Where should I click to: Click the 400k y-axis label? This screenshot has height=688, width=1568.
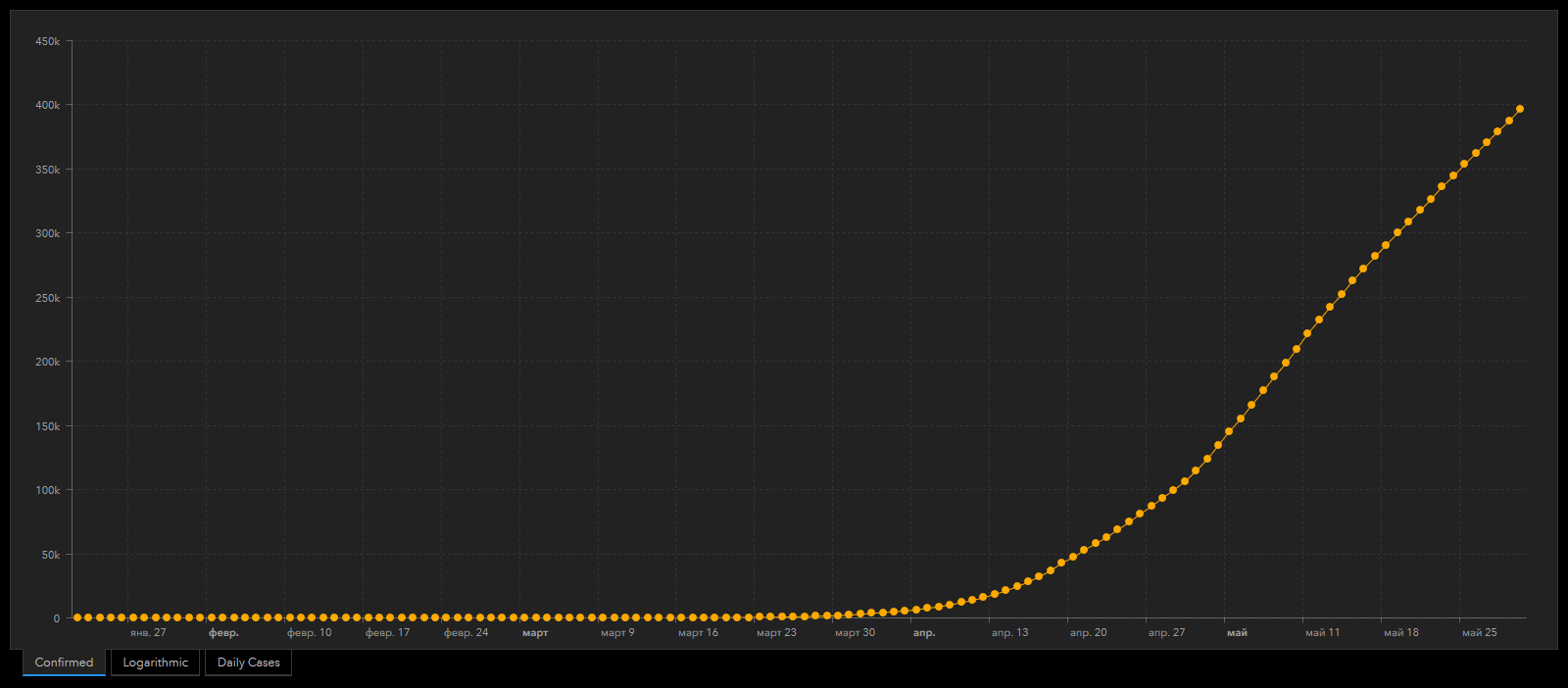(48, 105)
